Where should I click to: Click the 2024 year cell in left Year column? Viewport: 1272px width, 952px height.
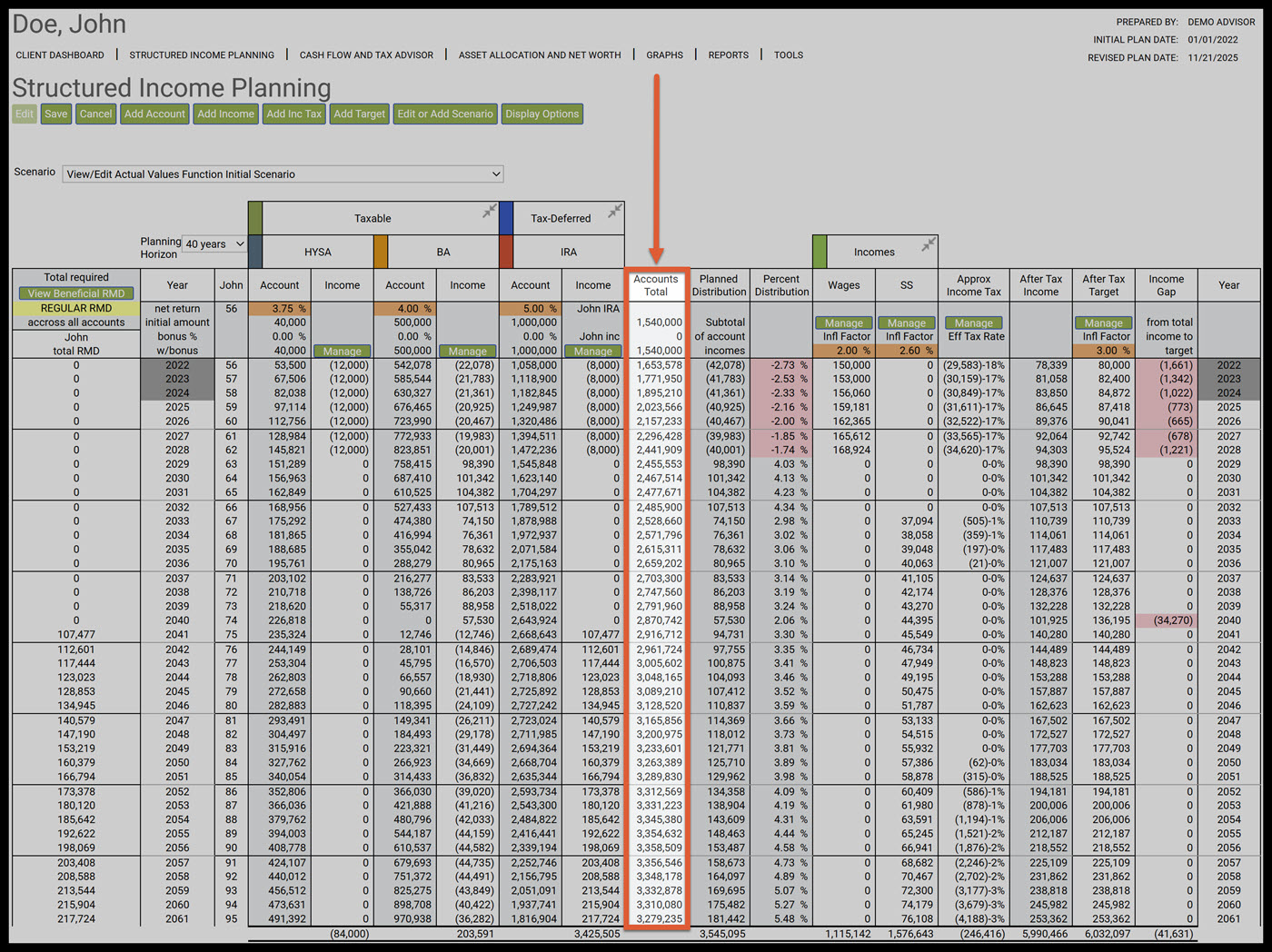pyautogui.click(x=177, y=393)
